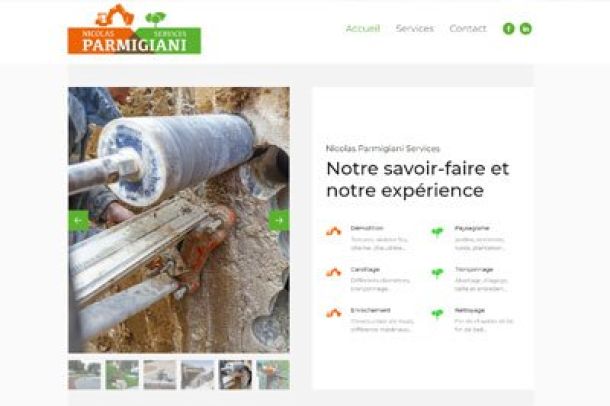Image resolution: width=610 pixels, height=406 pixels.
Task: Click the green tree icon beside Paysagisme
Action: [438, 232]
